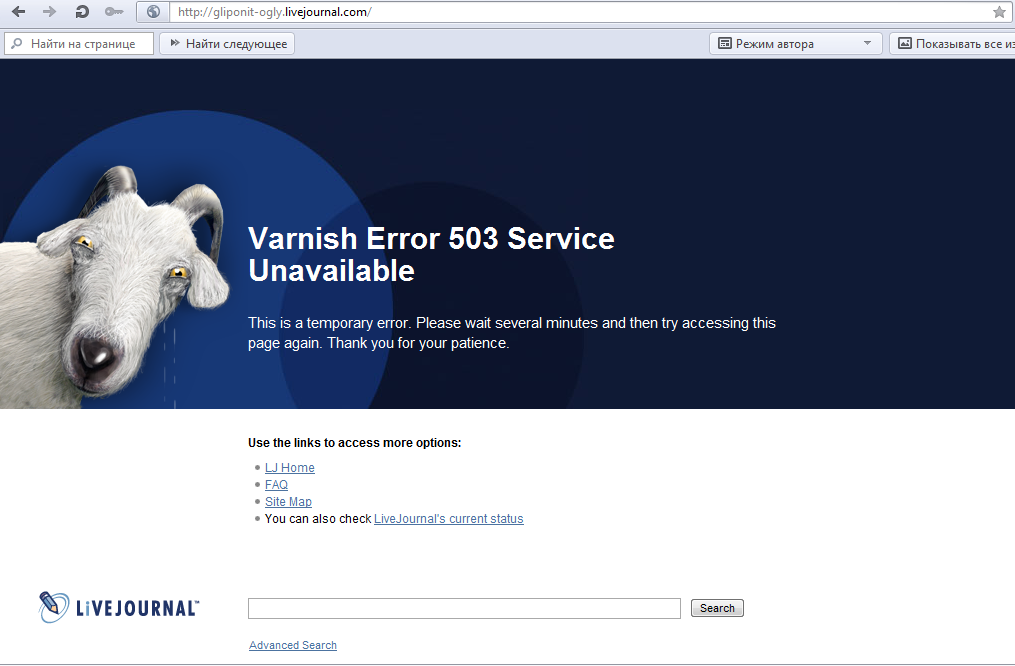1015x666 pixels.
Task: Focus the address bar URL field
Action: (579, 12)
